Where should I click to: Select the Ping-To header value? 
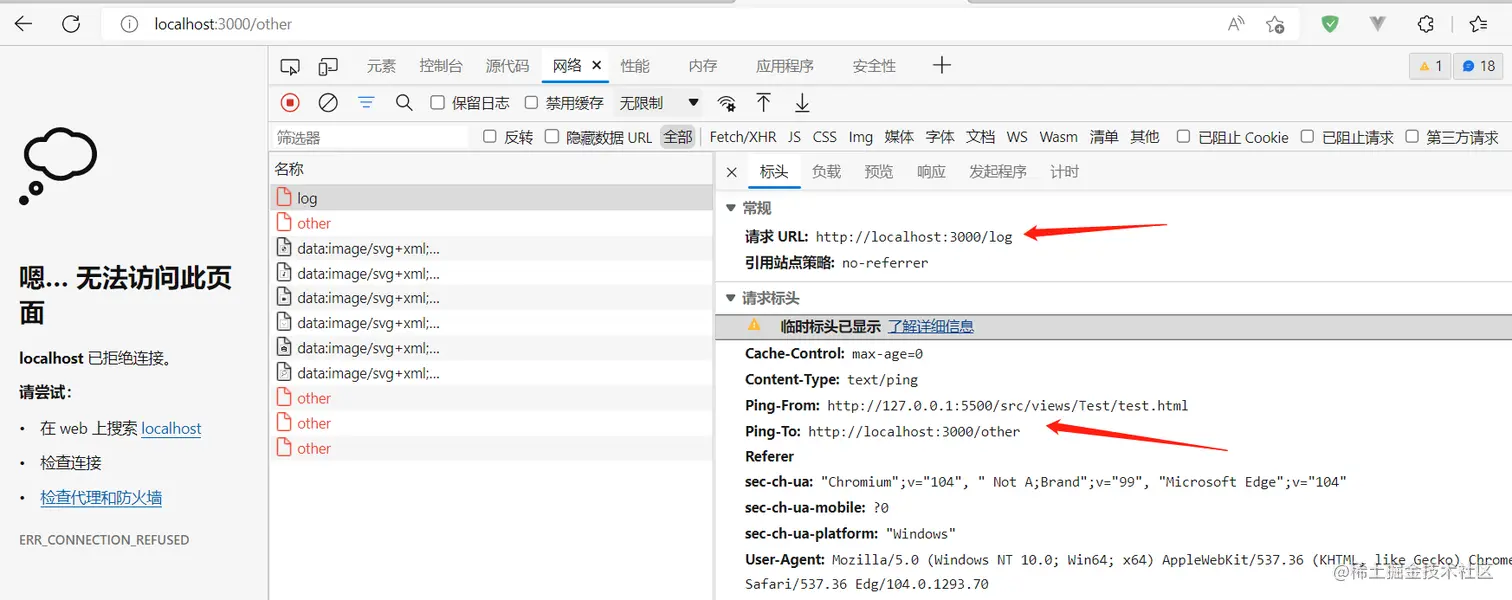point(914,432)
